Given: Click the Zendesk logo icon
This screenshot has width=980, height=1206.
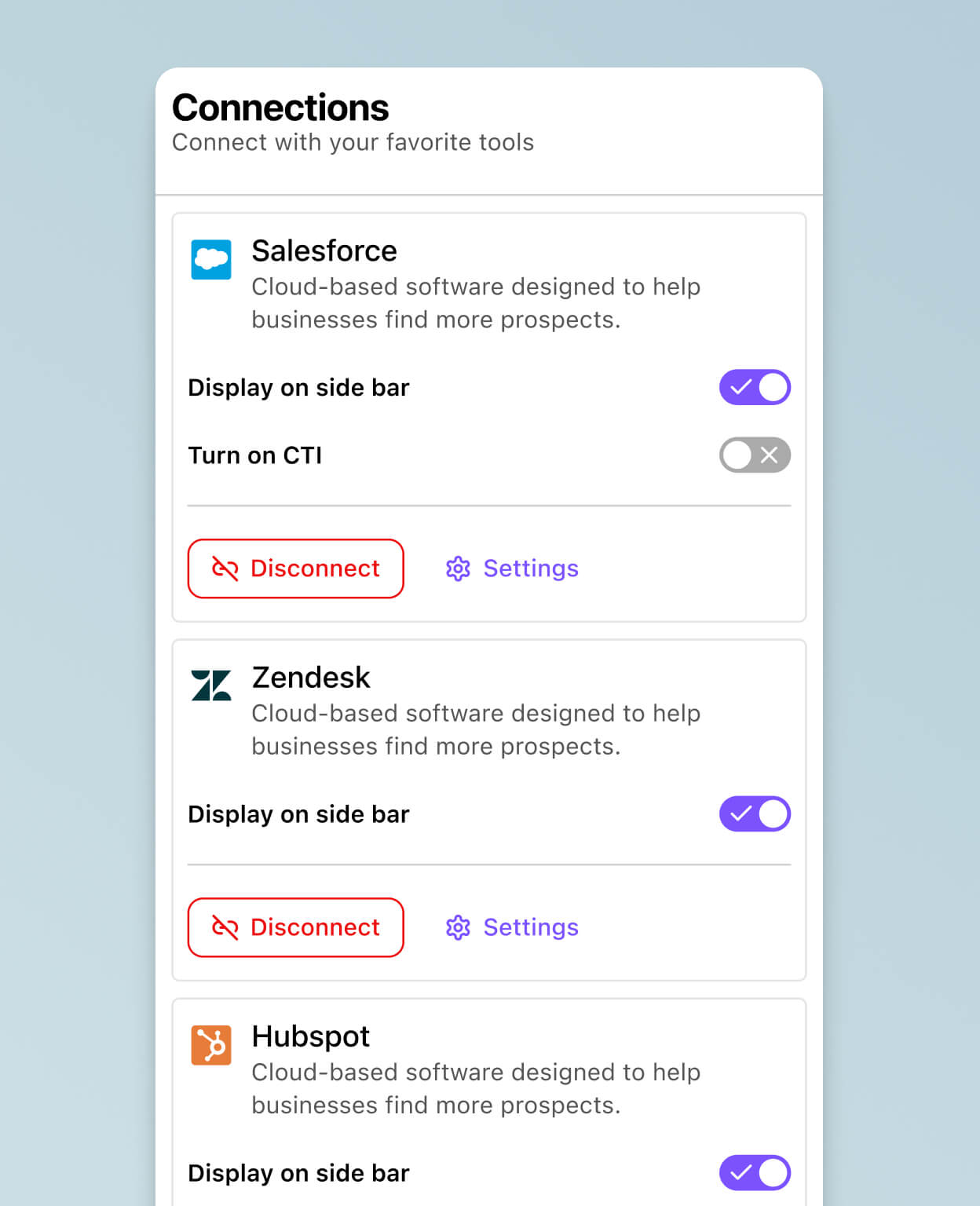Looking at the screenshot, I should [x=210, y=685].
